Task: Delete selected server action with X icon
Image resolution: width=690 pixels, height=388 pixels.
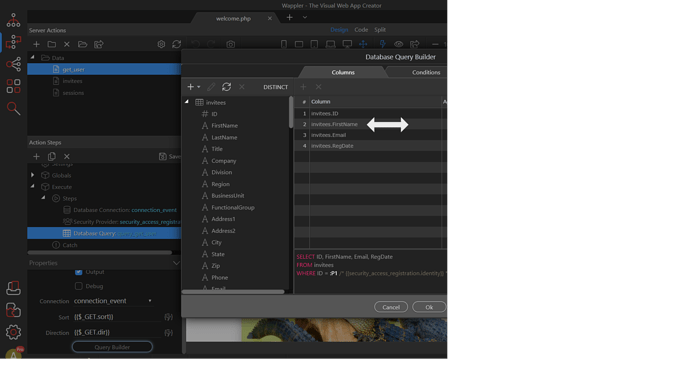Action: tap(67, 44)
